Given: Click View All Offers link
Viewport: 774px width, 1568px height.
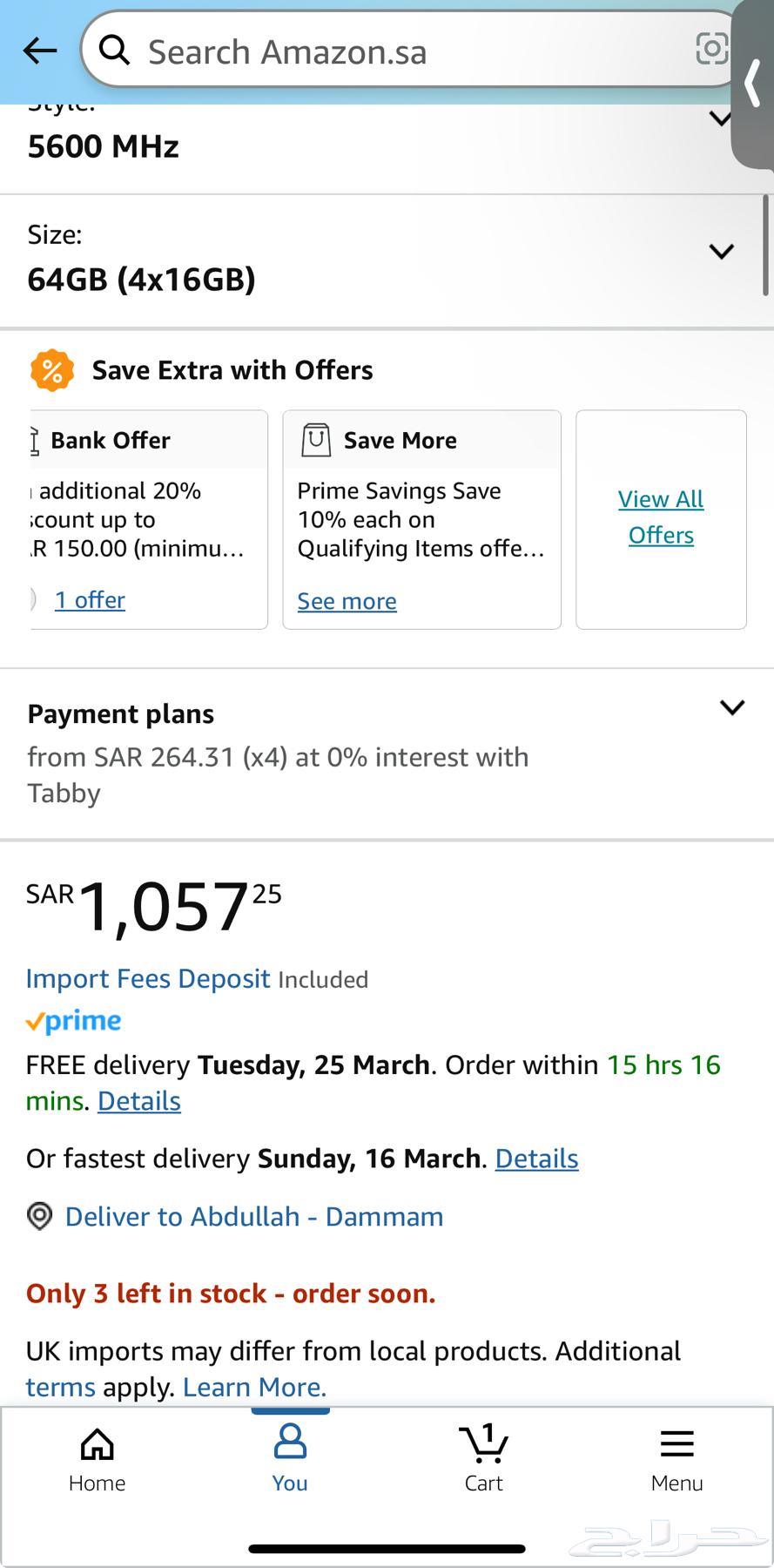Looking at the screenshot, I should [x=661, y=517].
